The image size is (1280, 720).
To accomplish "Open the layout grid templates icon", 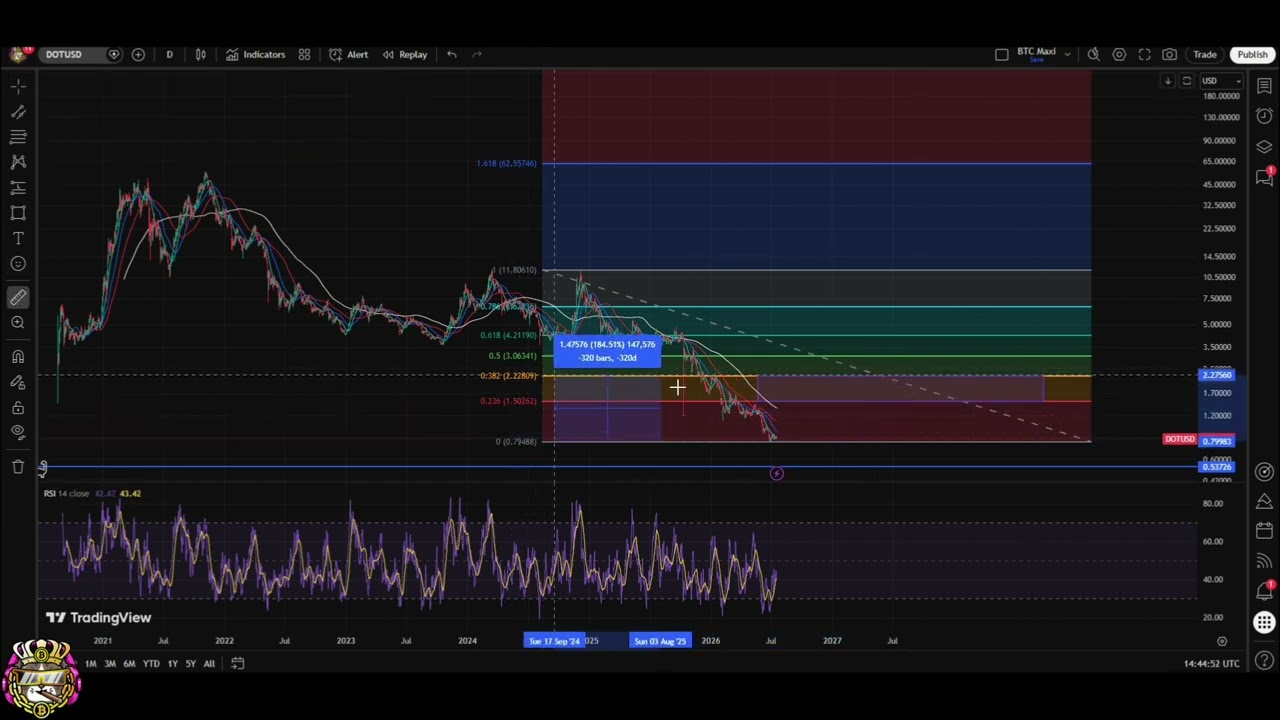I will click(304, 54).
